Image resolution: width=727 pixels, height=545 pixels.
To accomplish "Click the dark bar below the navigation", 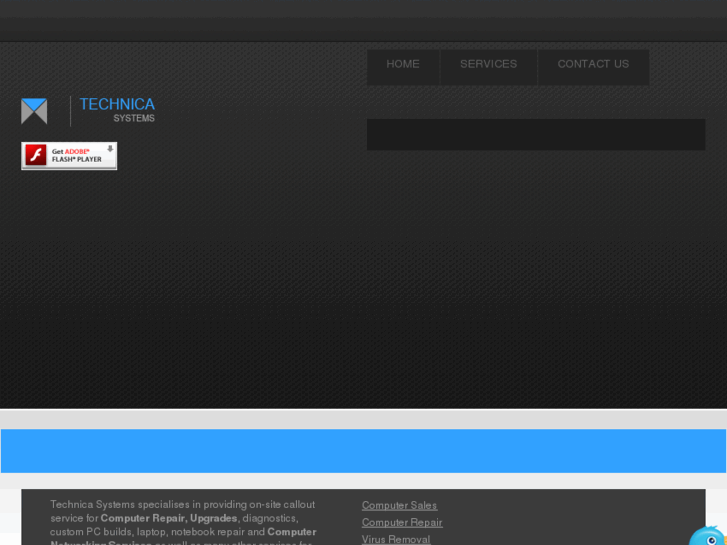I will [x=536, y=135].
